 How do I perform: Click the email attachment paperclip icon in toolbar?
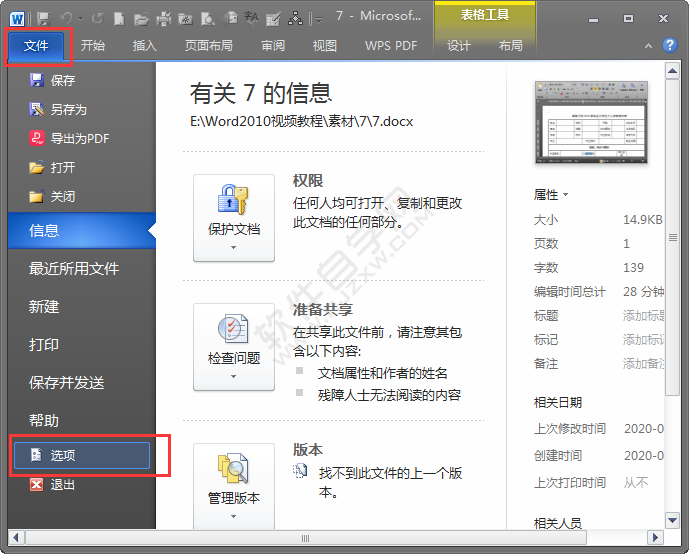(229, 18)
